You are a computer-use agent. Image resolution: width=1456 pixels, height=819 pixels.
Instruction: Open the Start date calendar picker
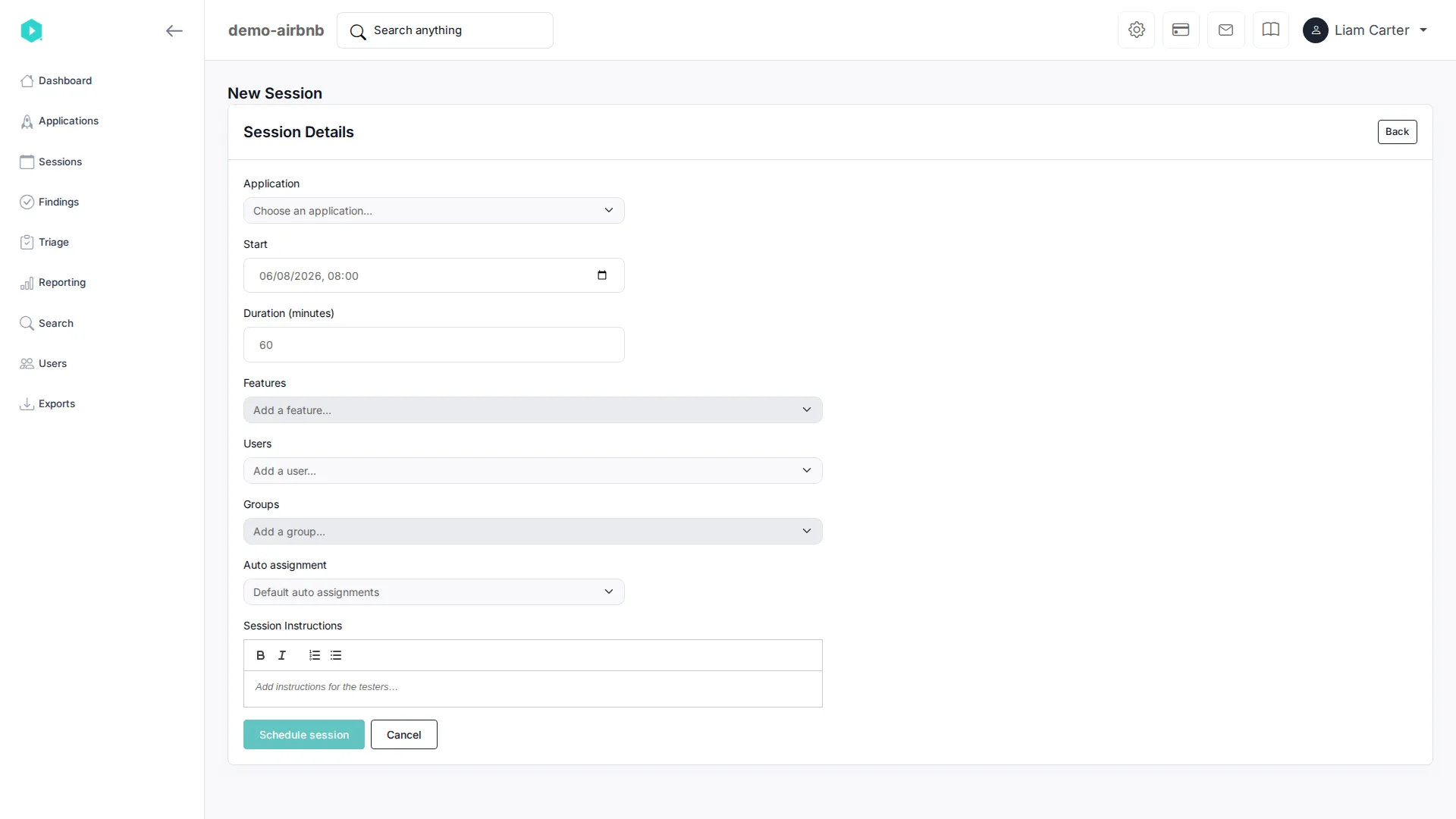point(602,275)
